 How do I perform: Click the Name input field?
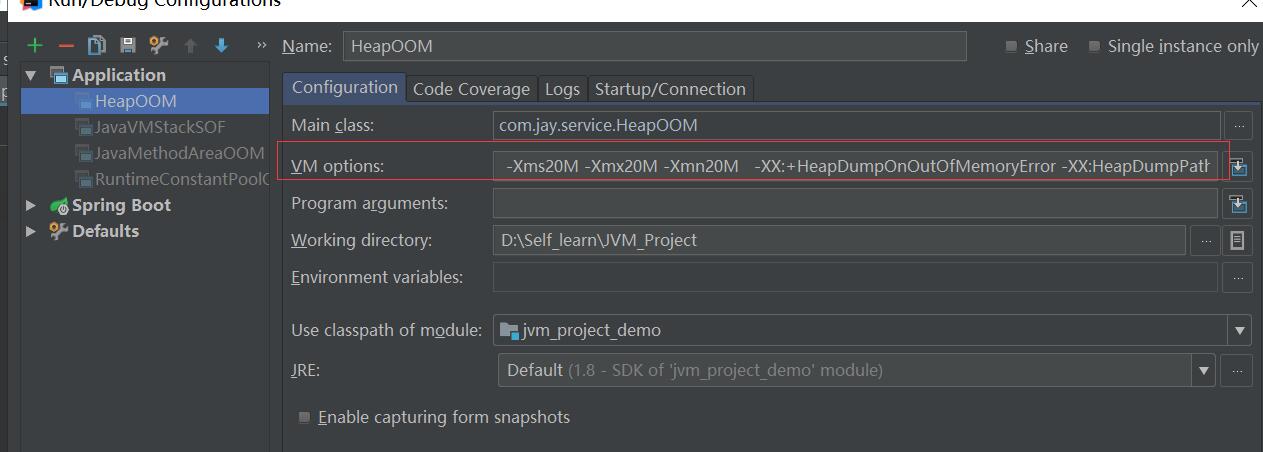coord(655,46)
